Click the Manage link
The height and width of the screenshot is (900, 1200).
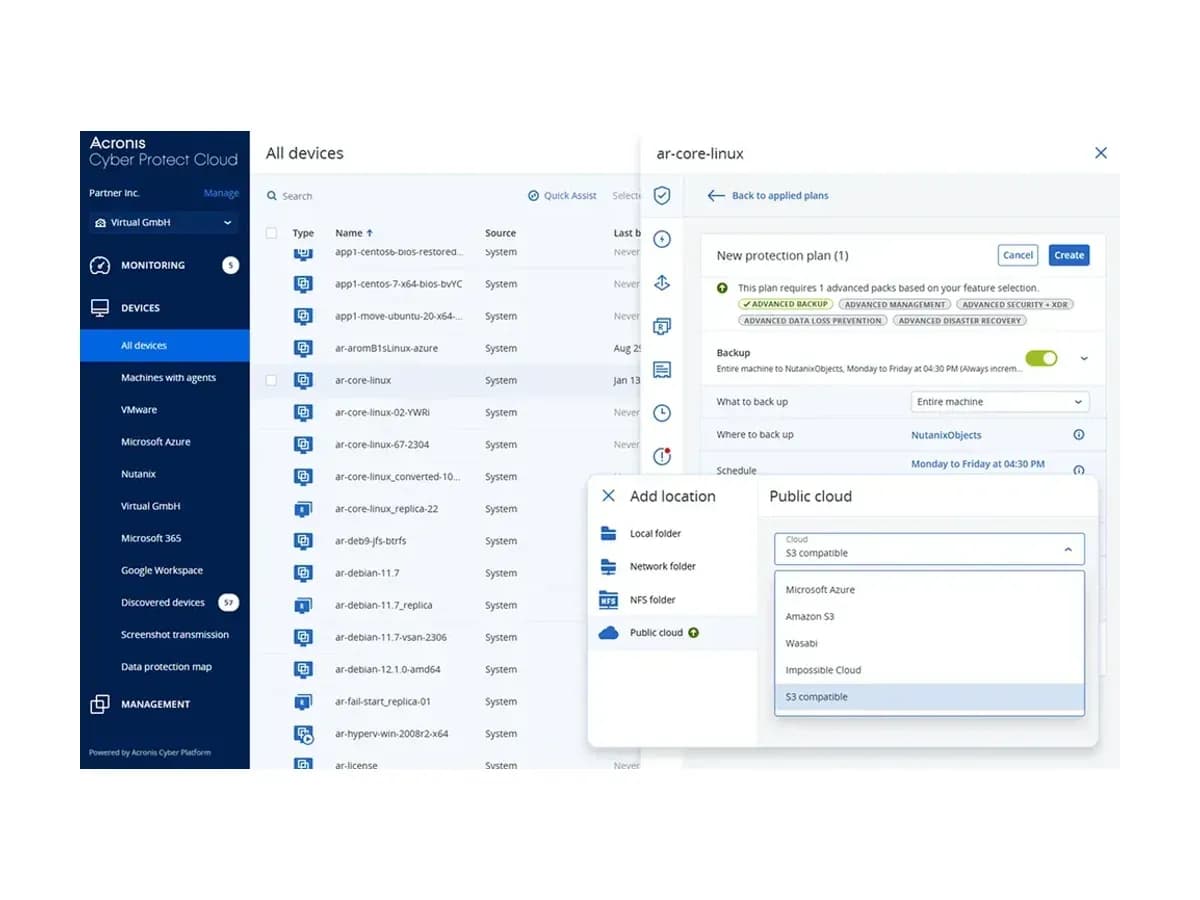(221, 193)
